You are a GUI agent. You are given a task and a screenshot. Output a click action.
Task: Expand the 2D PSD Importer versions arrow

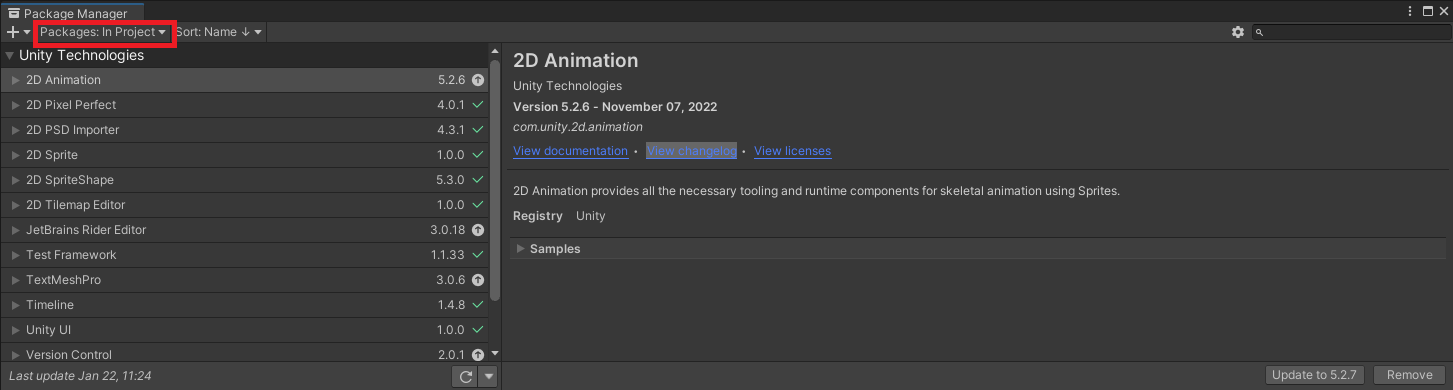(x=15, y=130)
